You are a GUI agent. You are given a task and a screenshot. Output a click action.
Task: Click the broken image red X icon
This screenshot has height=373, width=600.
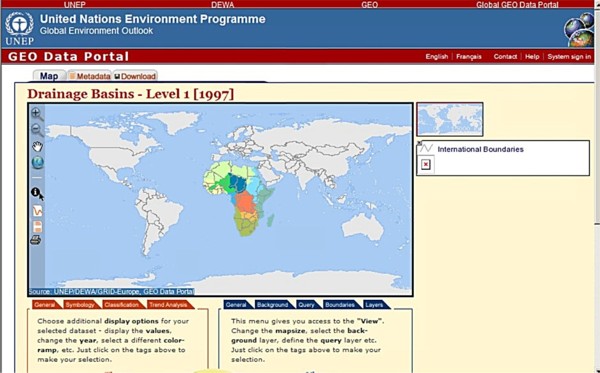click(426, 165)
